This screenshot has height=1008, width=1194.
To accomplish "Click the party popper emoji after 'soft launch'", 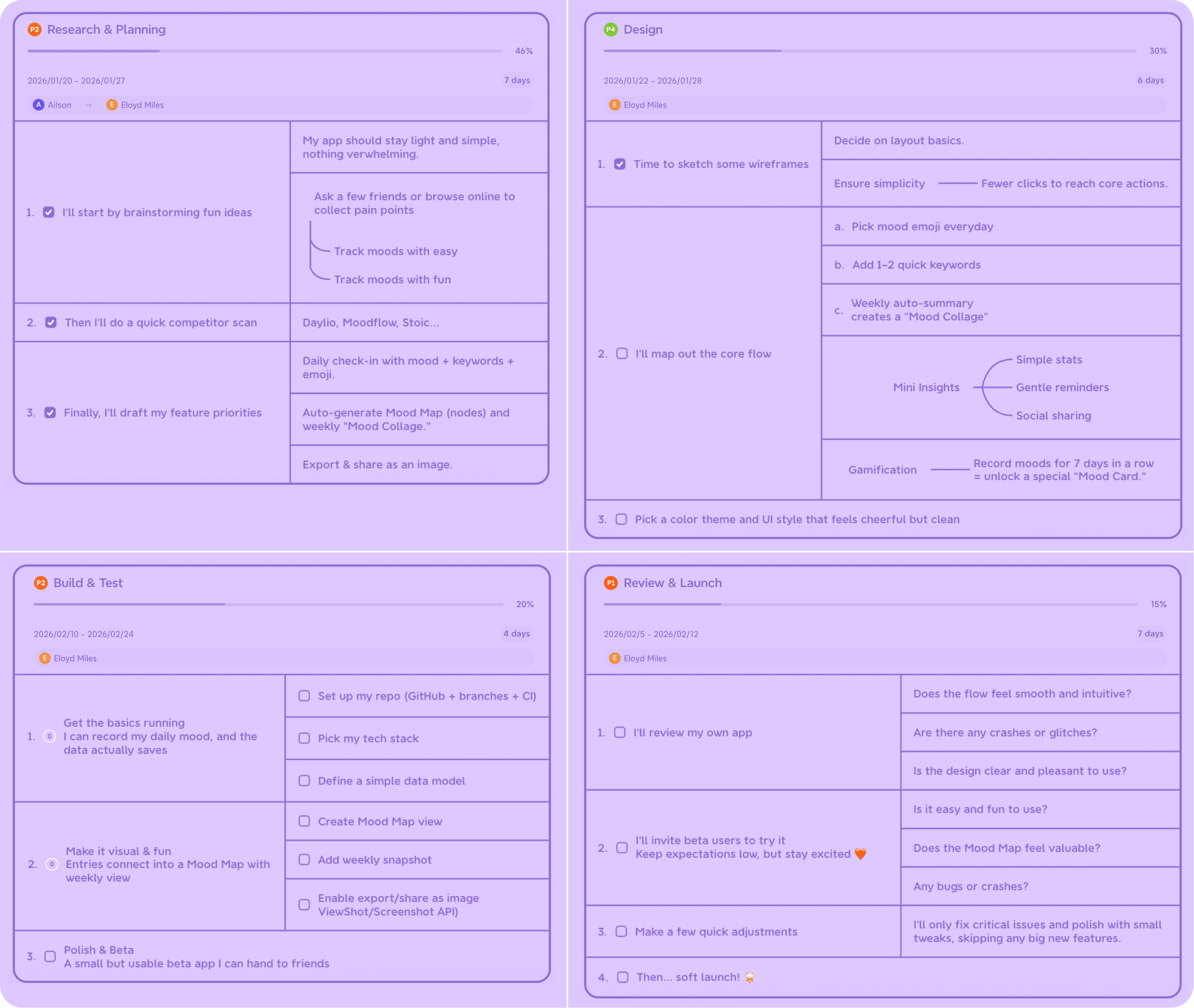I will [750, 977].
